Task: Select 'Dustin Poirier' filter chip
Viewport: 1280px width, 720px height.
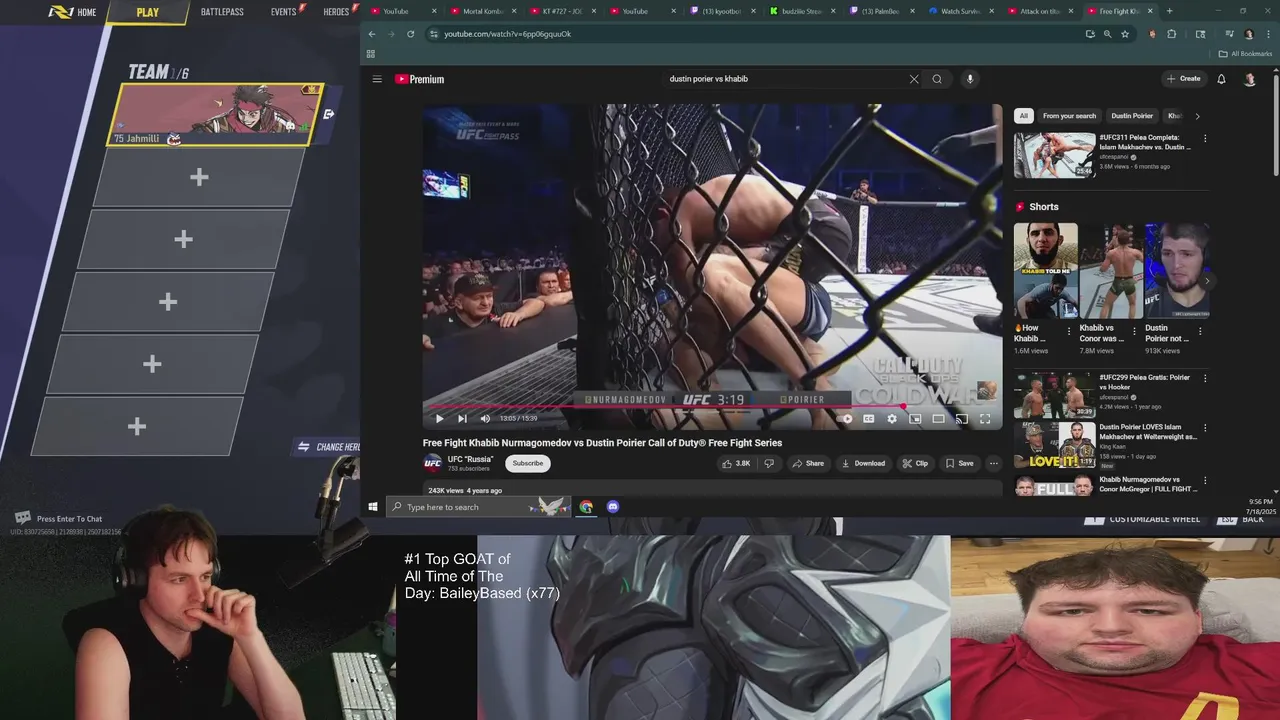Action: pyautogui.click(x=1132, y=116)
